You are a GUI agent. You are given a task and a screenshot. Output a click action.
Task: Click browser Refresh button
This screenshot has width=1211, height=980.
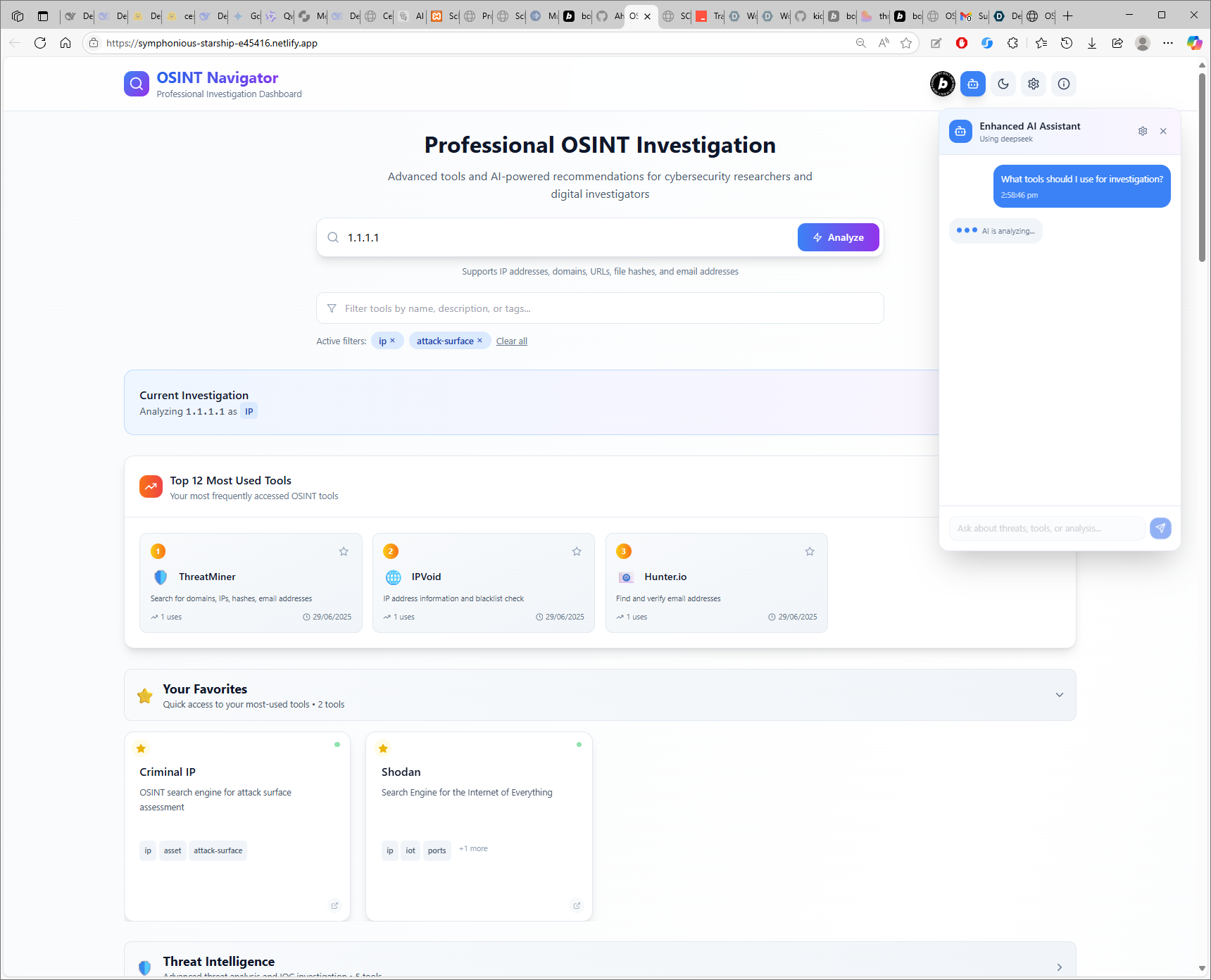pos(40,43)
